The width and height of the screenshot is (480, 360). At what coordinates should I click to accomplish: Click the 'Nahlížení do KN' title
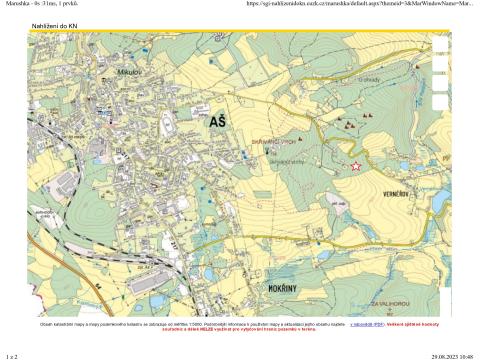(54, 26)
